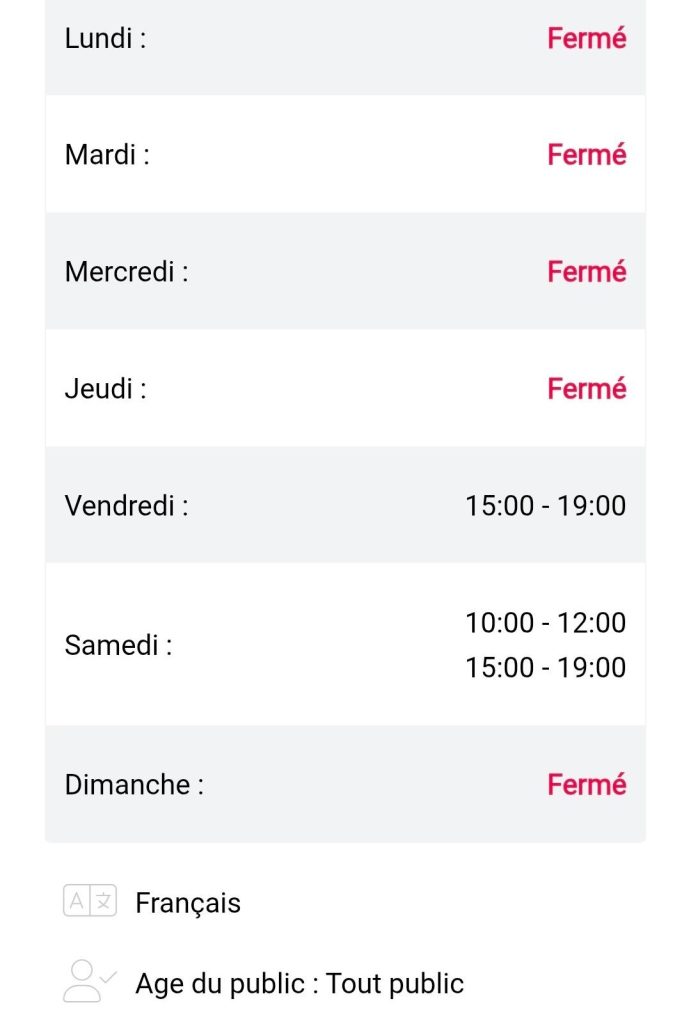The width and height of the screenshot is (691, 1024).
Task: Click Fermé status for Jeudi
Action: (x=586, y=389)
